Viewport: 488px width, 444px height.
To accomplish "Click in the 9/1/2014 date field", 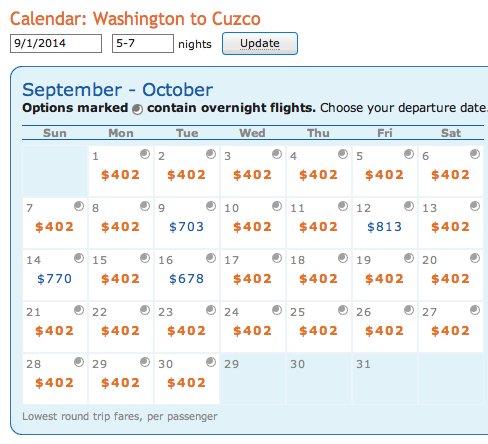I will (x=56, y=43).
